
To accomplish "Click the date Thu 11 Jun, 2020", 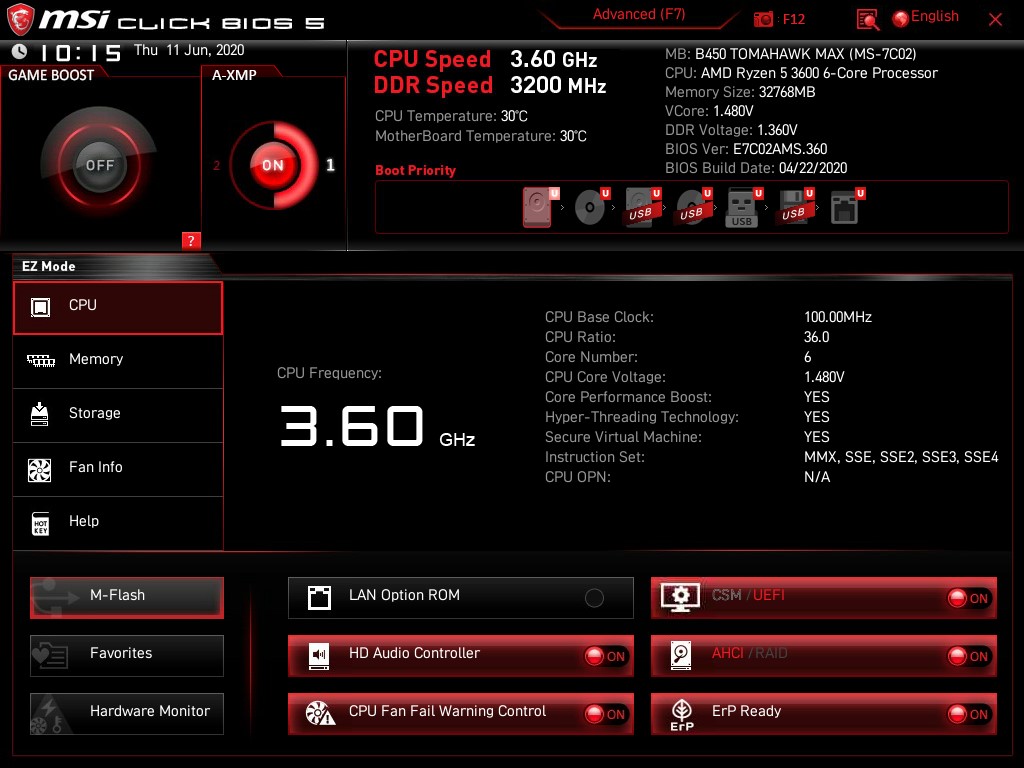I will (x=189, y=50).
